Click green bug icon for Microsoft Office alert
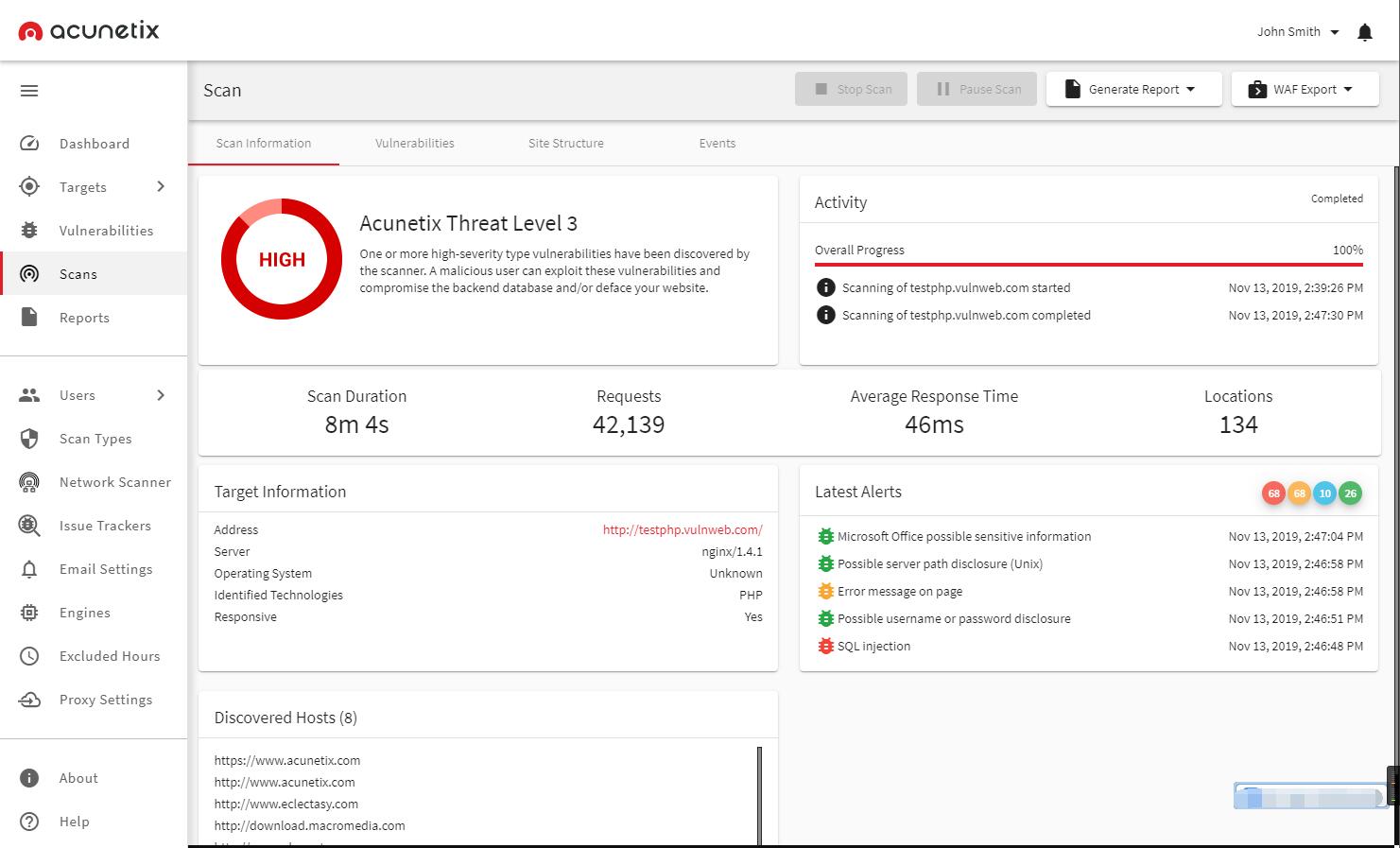The image size is (1400, 848). [825, 537]
